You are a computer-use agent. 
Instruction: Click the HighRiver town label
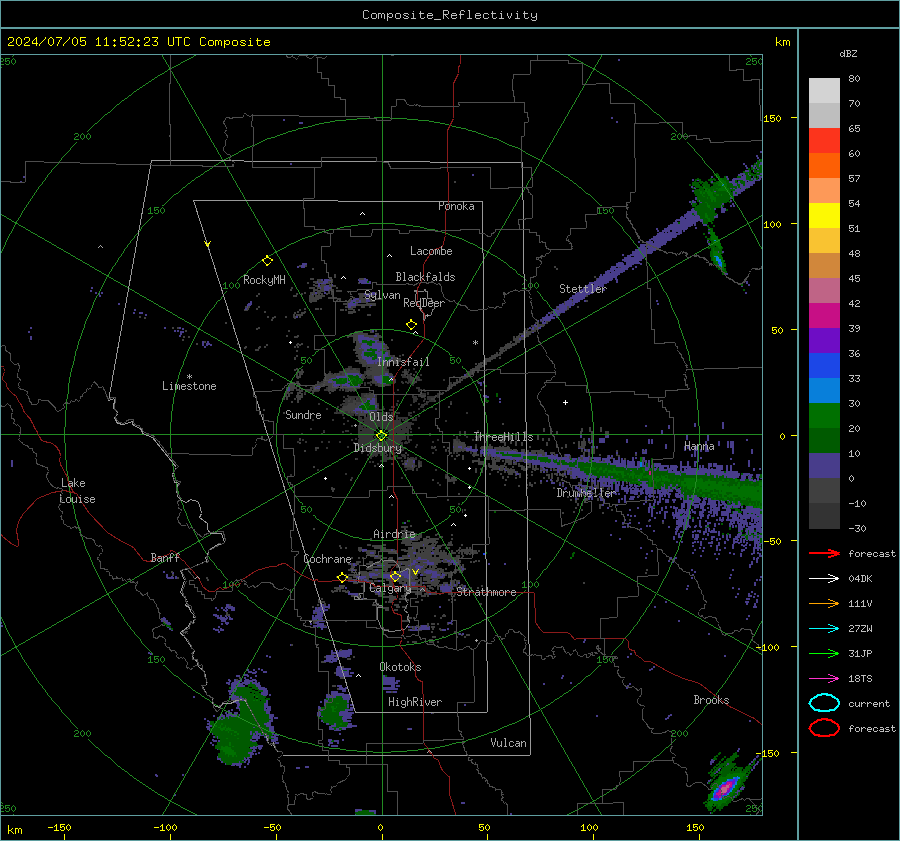click(415, 702)
